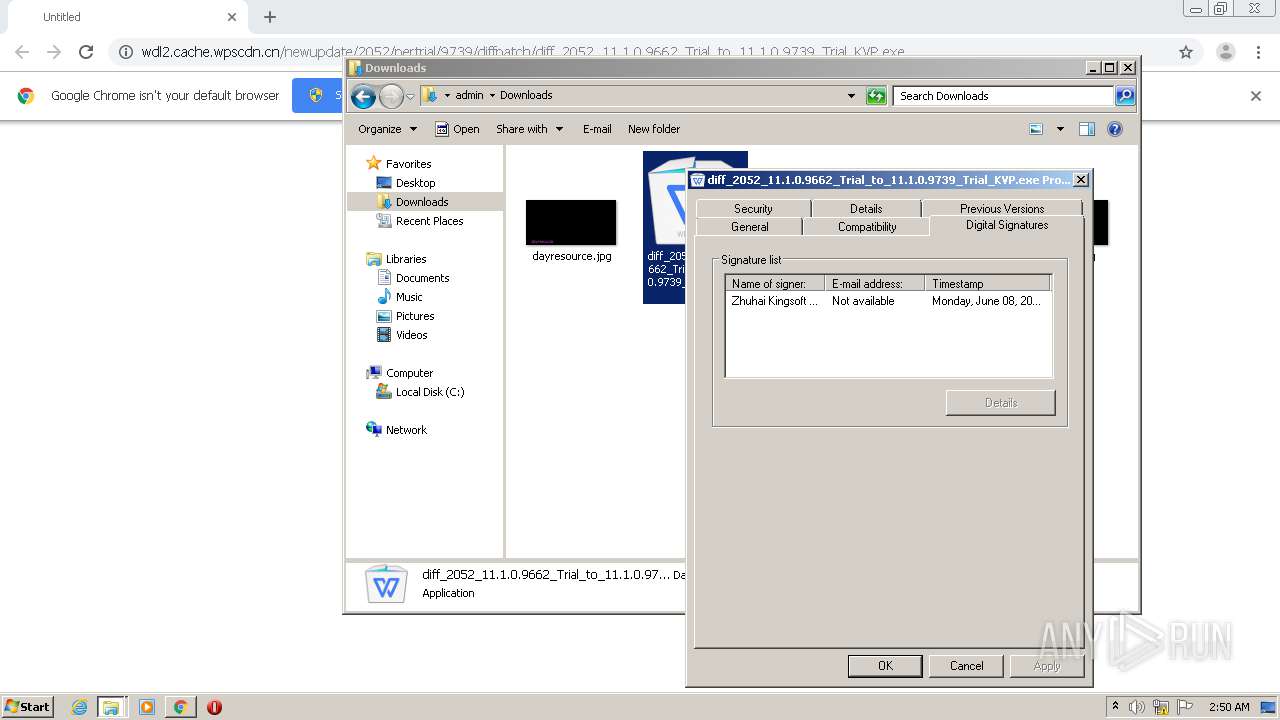This screenshot has height=720, width=1280.
Task: Switch to the Details tab
Action: pyautogui.click(x=866, y=208)
